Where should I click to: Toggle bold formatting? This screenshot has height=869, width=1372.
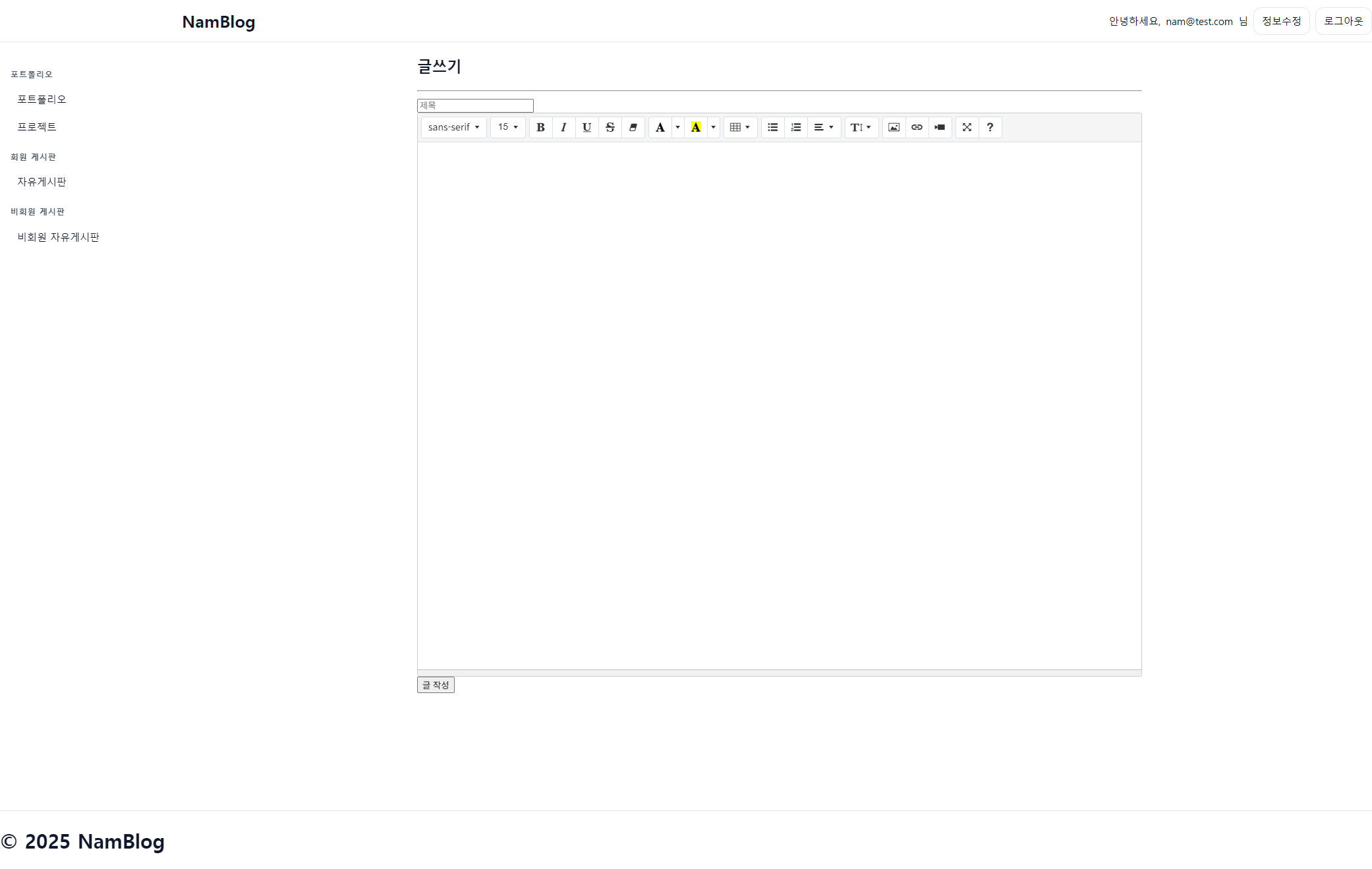click(x=540, y=127)
